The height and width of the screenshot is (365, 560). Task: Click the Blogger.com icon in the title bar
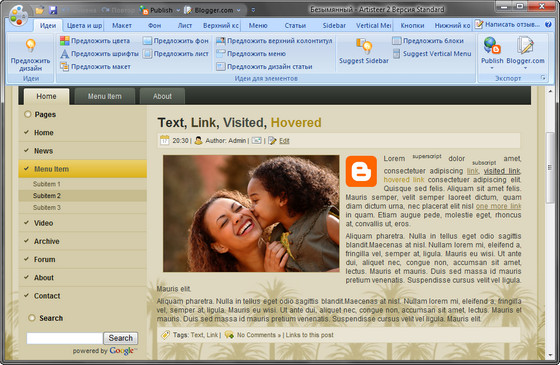click(188, 10)
